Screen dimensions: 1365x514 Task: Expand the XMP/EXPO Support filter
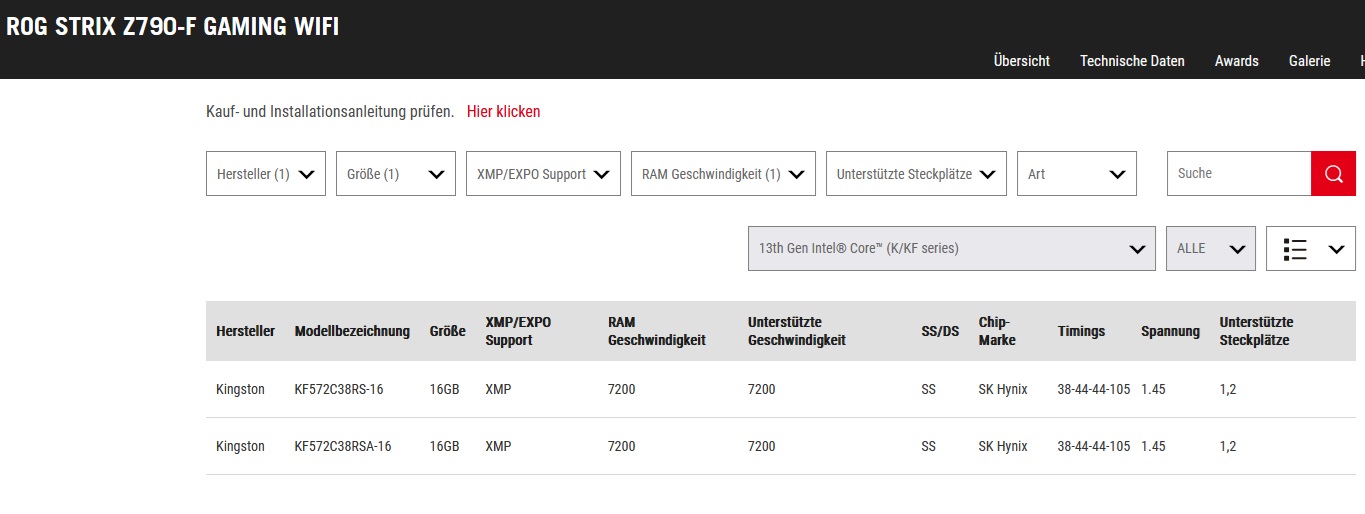pyautogui.click(x=543, y=174)
